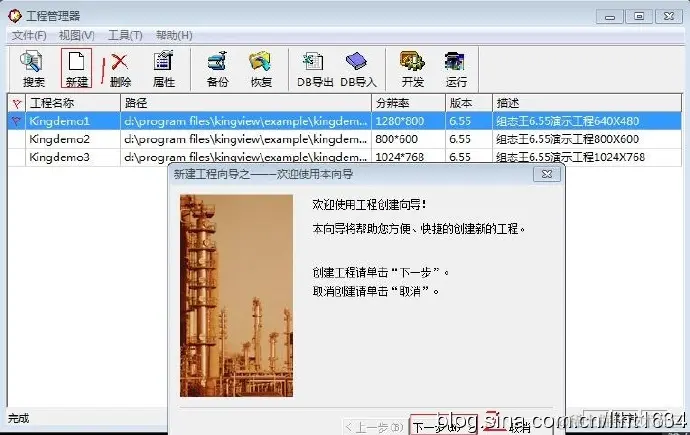Click the flag icon in Kingdemo1 row
The width and height of the screenshot is (690, 435).
coord(16,121)
